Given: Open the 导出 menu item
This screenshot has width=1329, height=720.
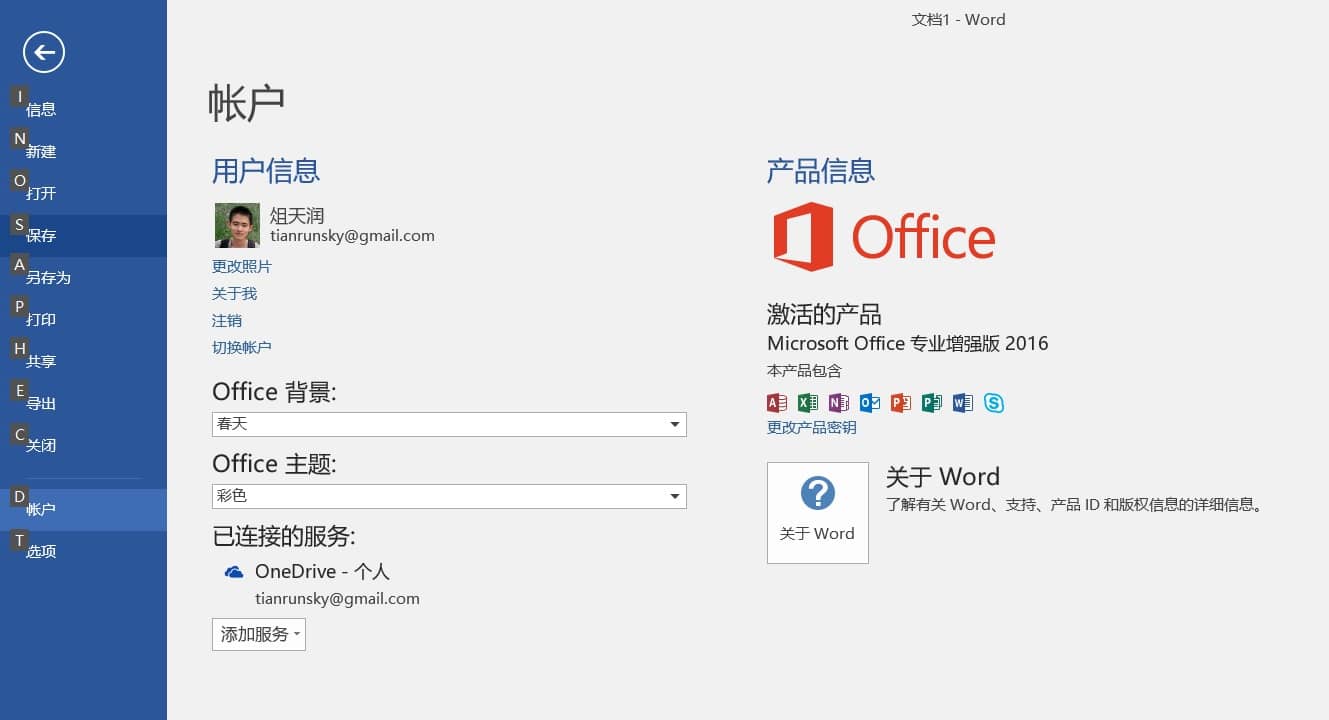Looking at the screenshot, I should 83,403.
